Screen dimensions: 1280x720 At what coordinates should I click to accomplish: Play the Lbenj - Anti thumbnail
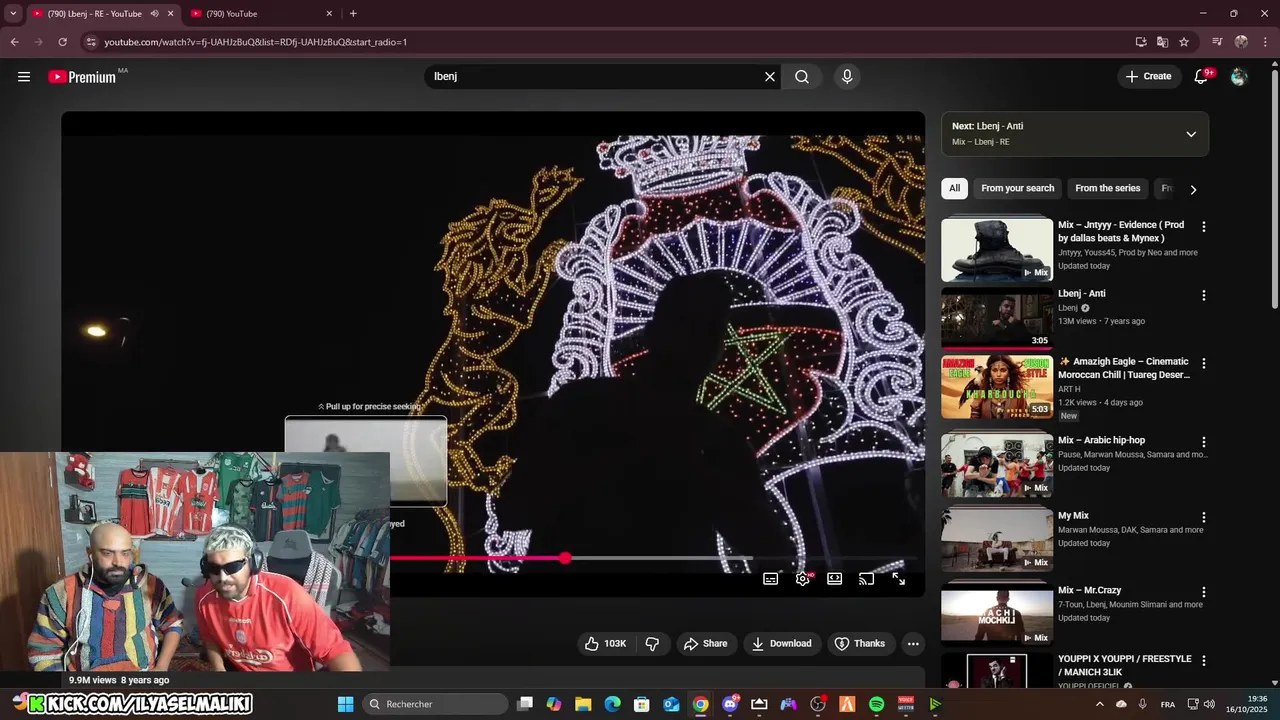(x=997, y=318)
